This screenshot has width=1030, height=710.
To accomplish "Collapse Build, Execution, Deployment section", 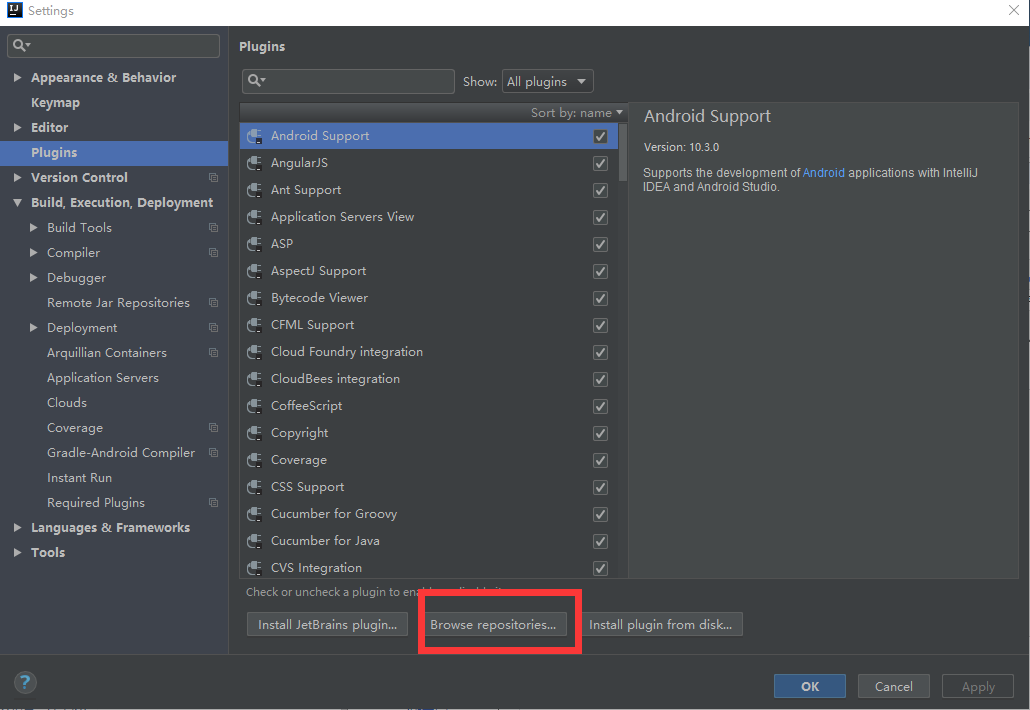I will (18, 202).
